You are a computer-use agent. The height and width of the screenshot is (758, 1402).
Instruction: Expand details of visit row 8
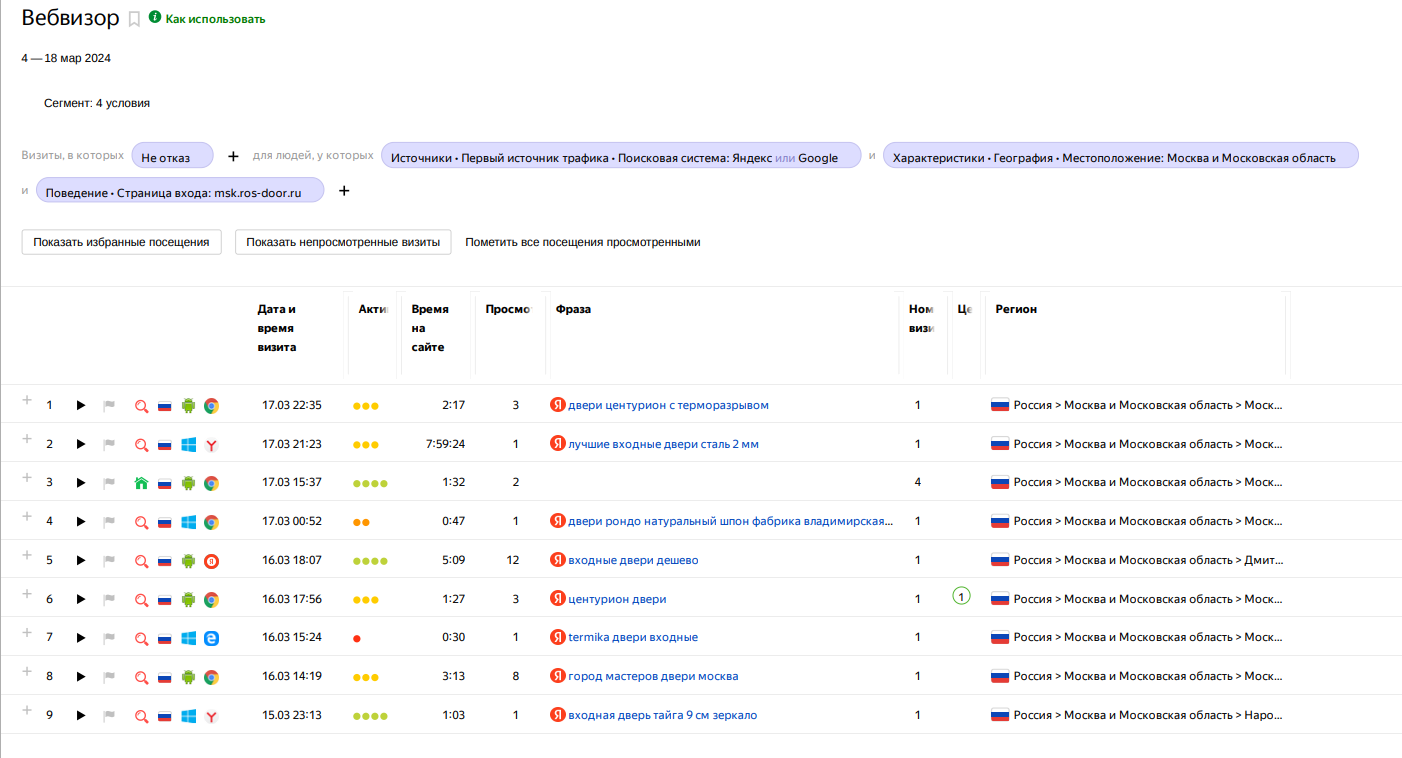point(27,671)
